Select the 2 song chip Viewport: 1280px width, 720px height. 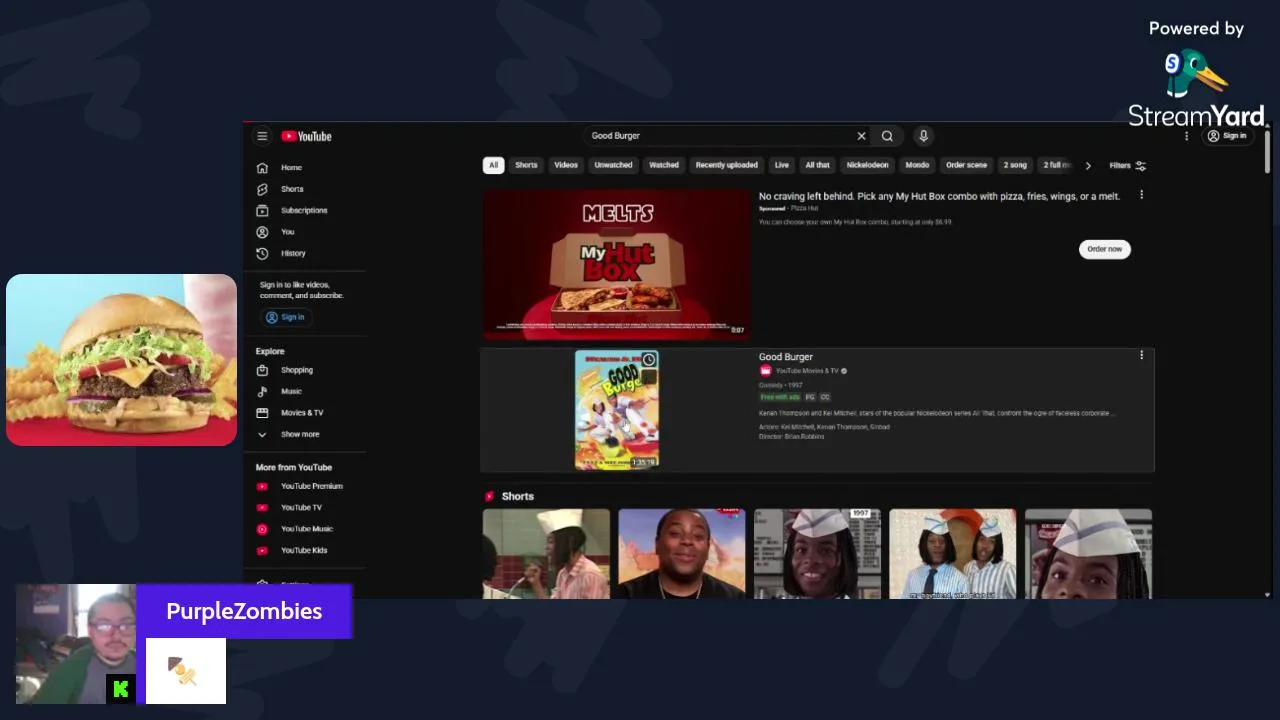tap(1015, 165)
